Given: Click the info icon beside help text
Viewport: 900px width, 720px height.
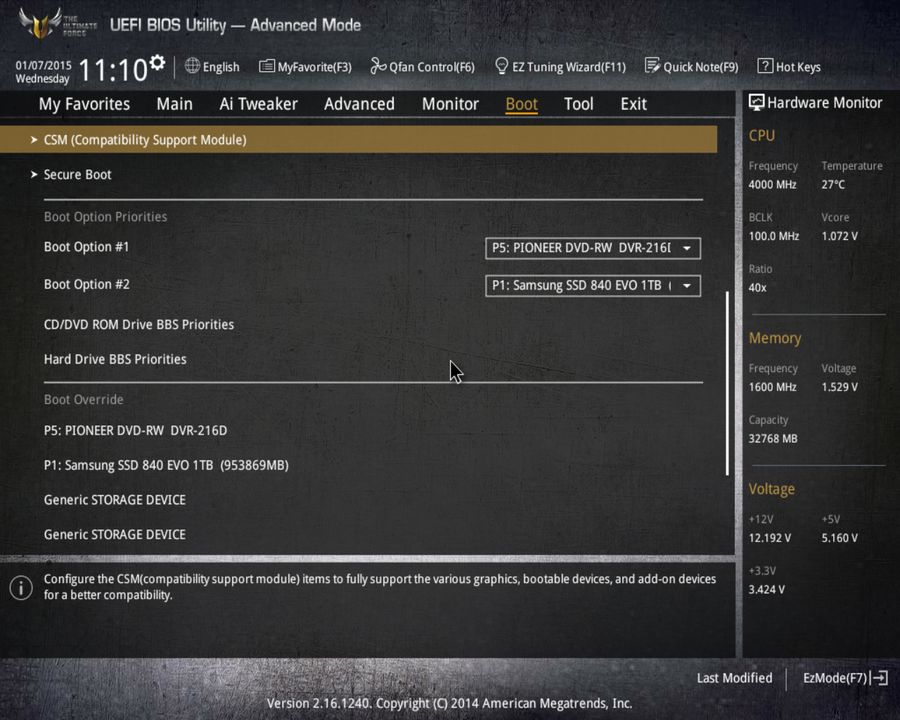Looking at the screenshot, I should [x=21, y=587].
